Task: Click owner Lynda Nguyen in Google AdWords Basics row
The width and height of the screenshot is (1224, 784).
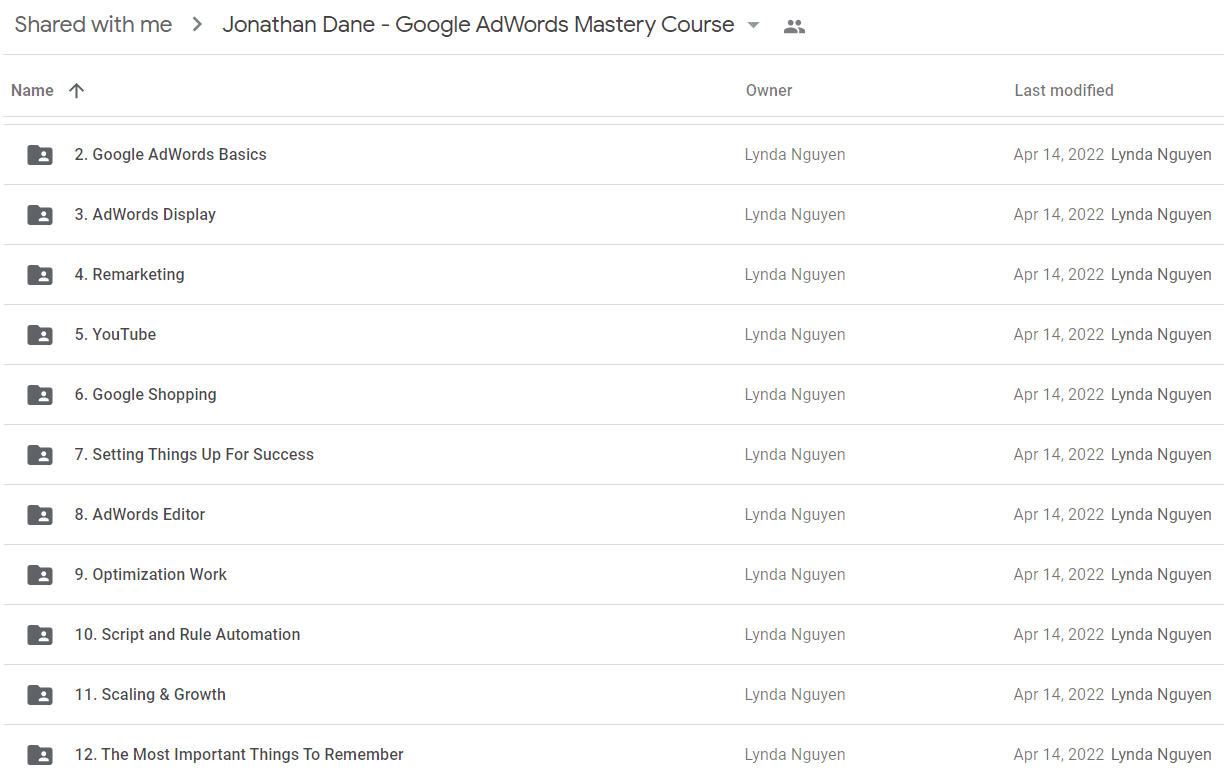Action: [x=795, y=154]
